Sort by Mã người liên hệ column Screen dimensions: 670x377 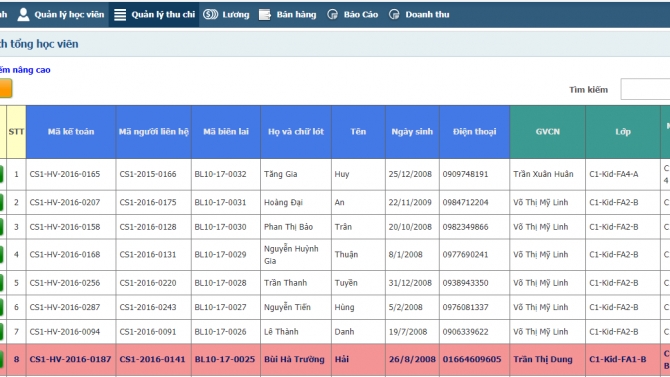click(153, 132)
